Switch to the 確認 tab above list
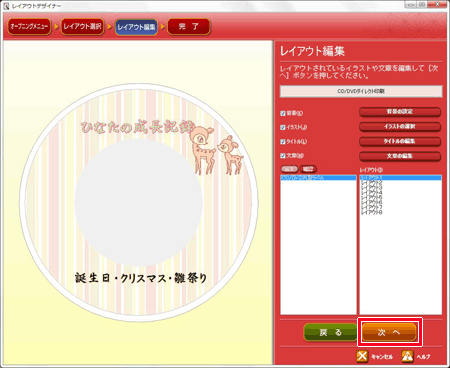The height and width of the screenshot is (368, 450). tap(308, 169)
